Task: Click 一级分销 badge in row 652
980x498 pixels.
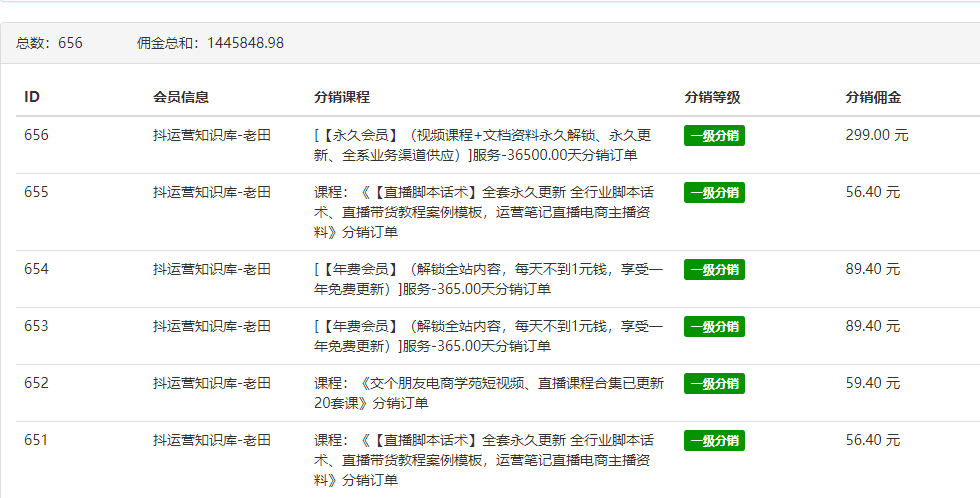Action: 714,383
